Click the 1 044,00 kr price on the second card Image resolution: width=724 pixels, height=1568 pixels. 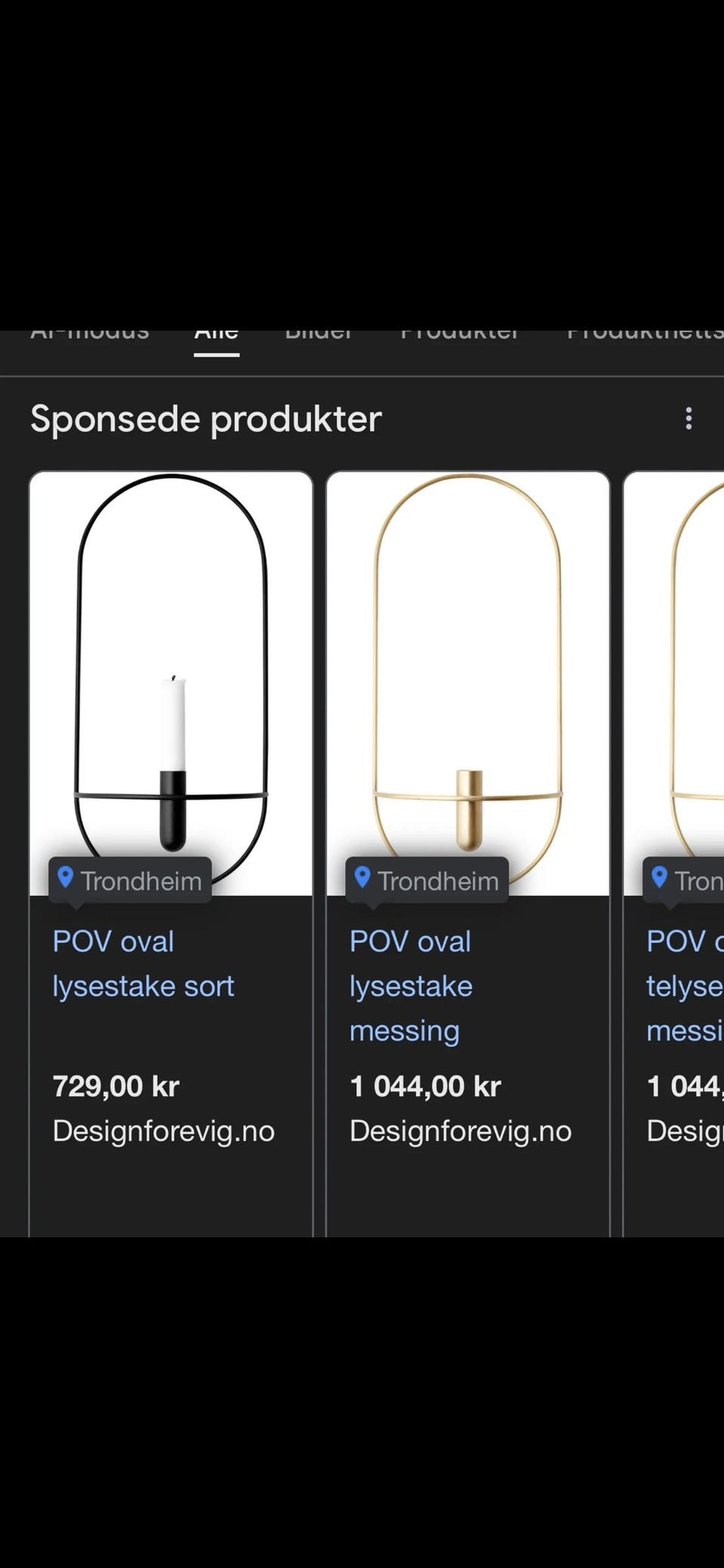pyautogui.click(x=425, y=1087)
